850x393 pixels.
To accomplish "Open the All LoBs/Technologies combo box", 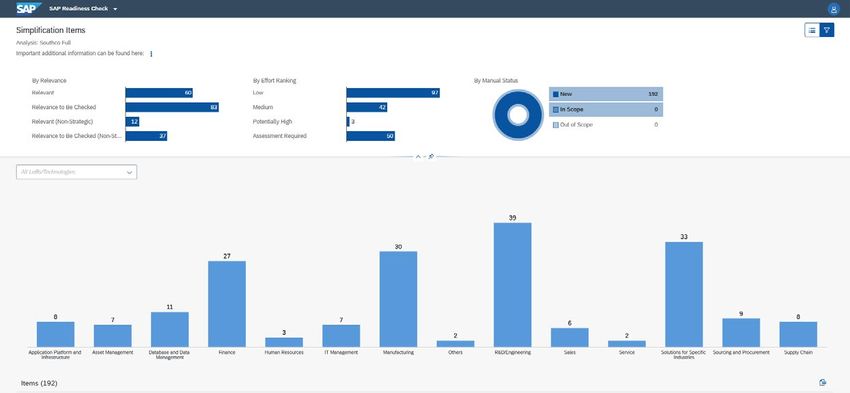I will [76, 172].
